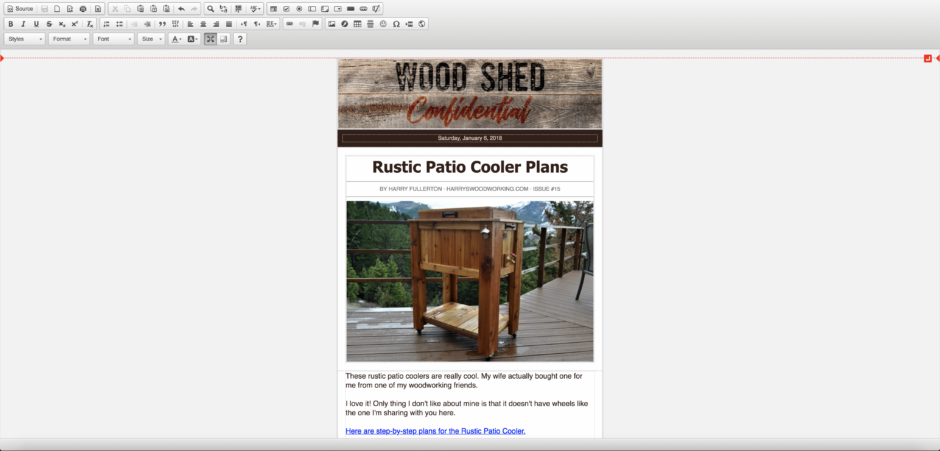
Task: Insert an anchor with the flag icon
Action: [x=315, y=24]
